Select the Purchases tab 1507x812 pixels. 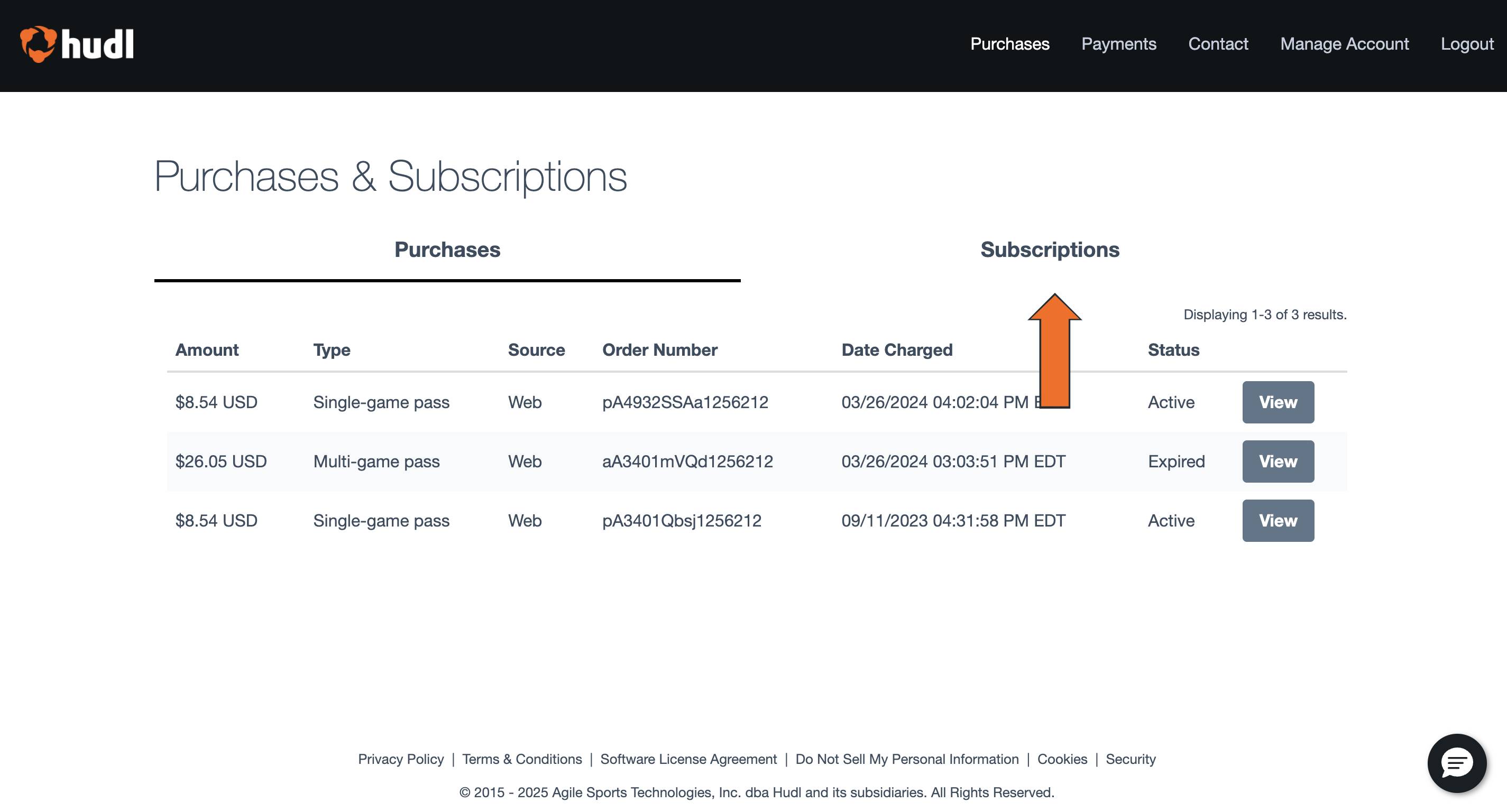point(447,250)
